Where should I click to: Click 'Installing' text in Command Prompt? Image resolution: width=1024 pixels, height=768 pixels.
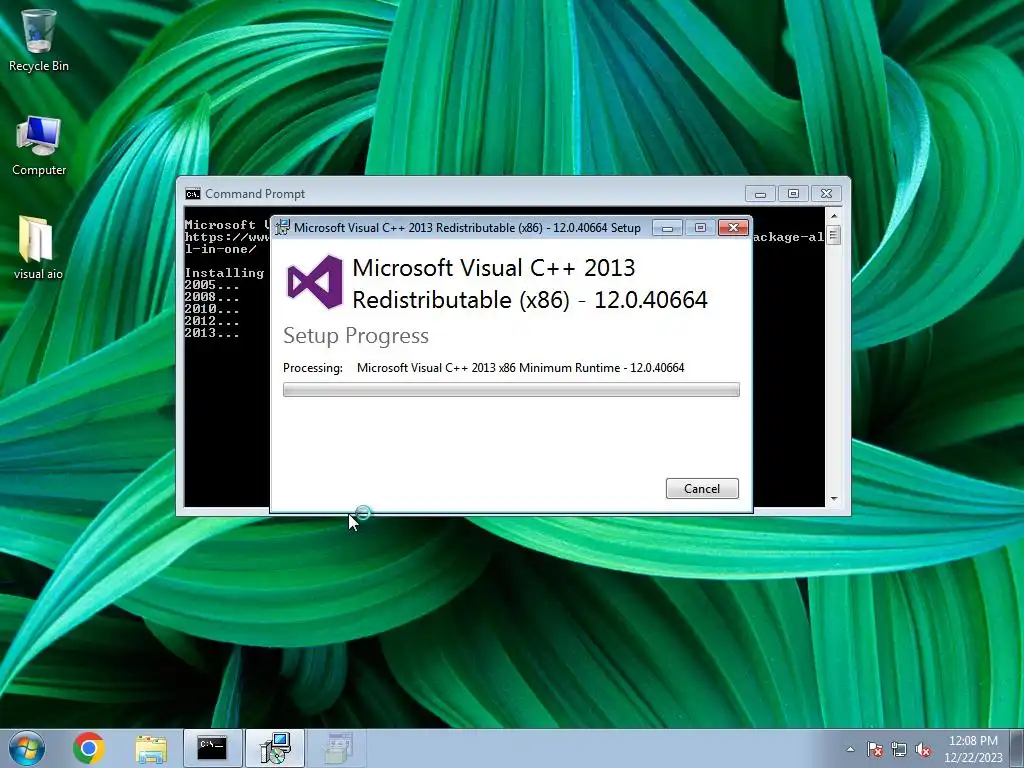point(225,273)
